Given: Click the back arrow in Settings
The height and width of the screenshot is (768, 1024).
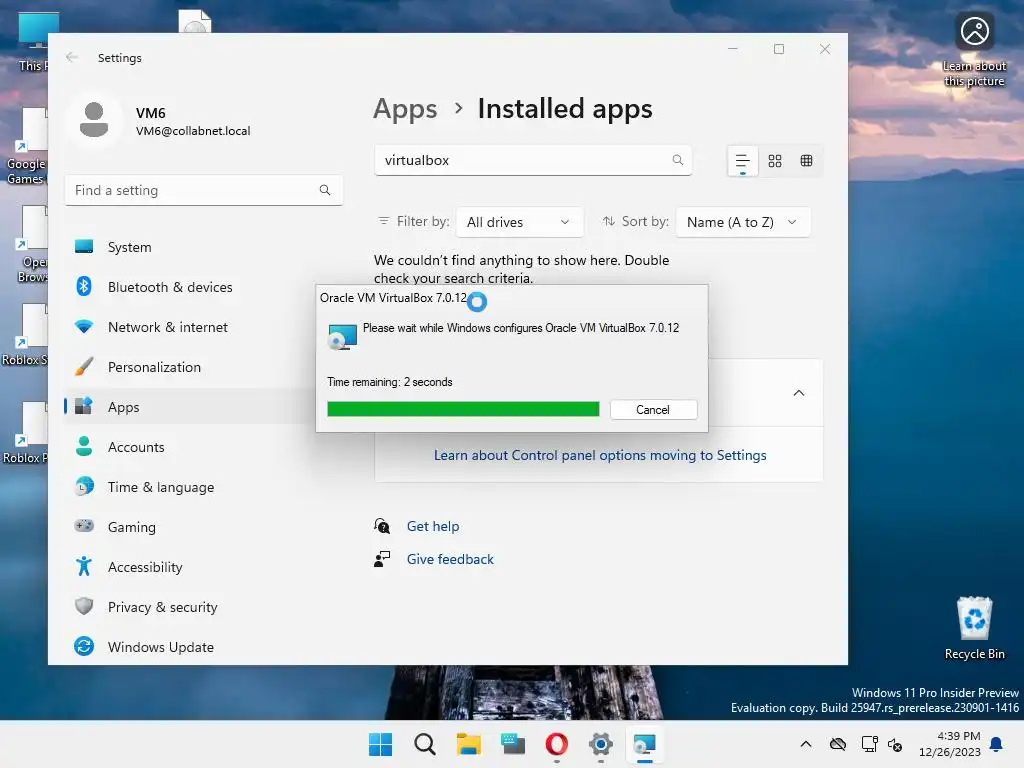Looking at the screenshot, I should 72,57.
